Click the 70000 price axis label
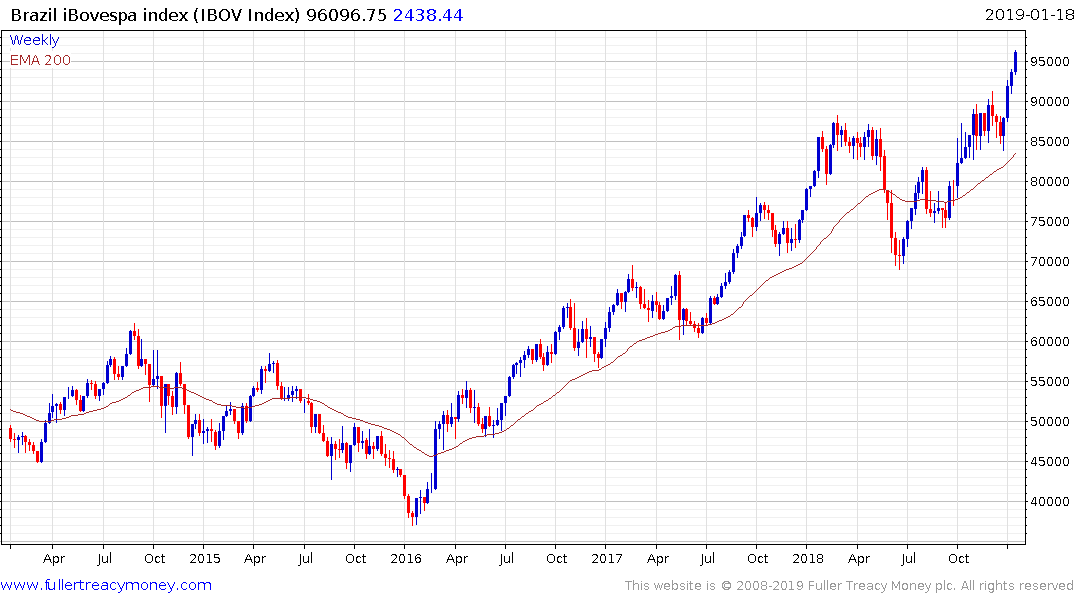 point(1049,261)
